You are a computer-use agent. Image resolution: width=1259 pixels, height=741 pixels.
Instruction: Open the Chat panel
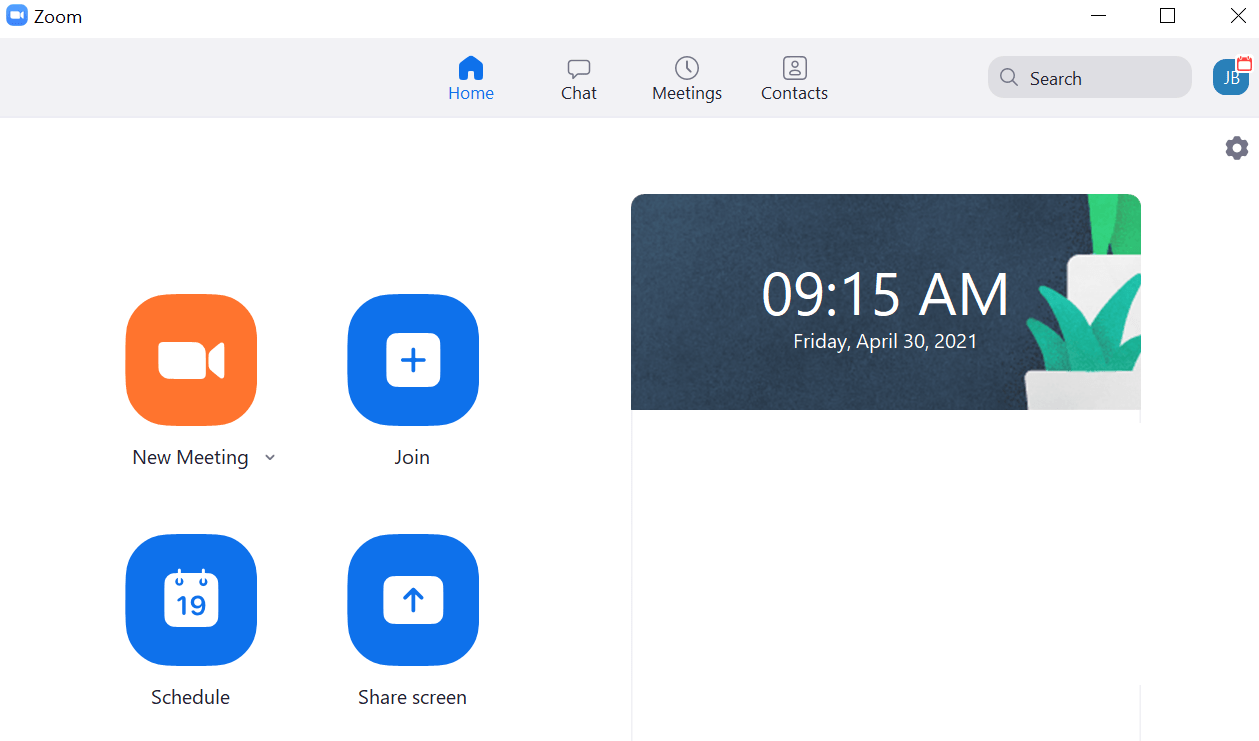[x=578, y=78]
